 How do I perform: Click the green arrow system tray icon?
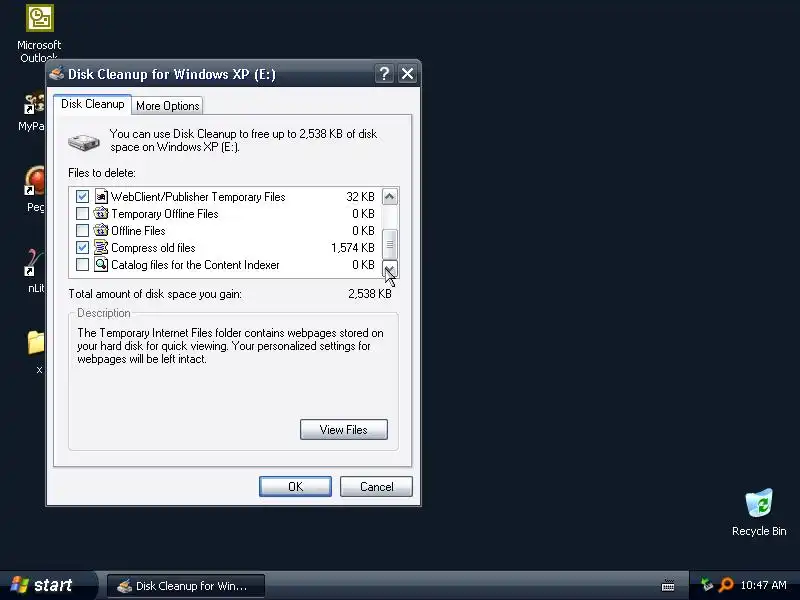707,585
